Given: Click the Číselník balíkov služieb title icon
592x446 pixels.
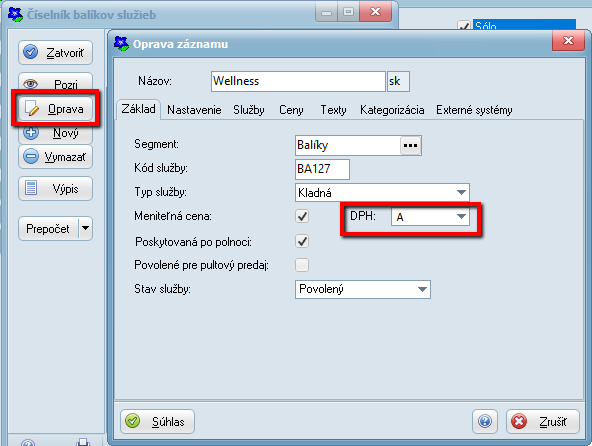Looking at the screenshot, I should click(15, 14).
